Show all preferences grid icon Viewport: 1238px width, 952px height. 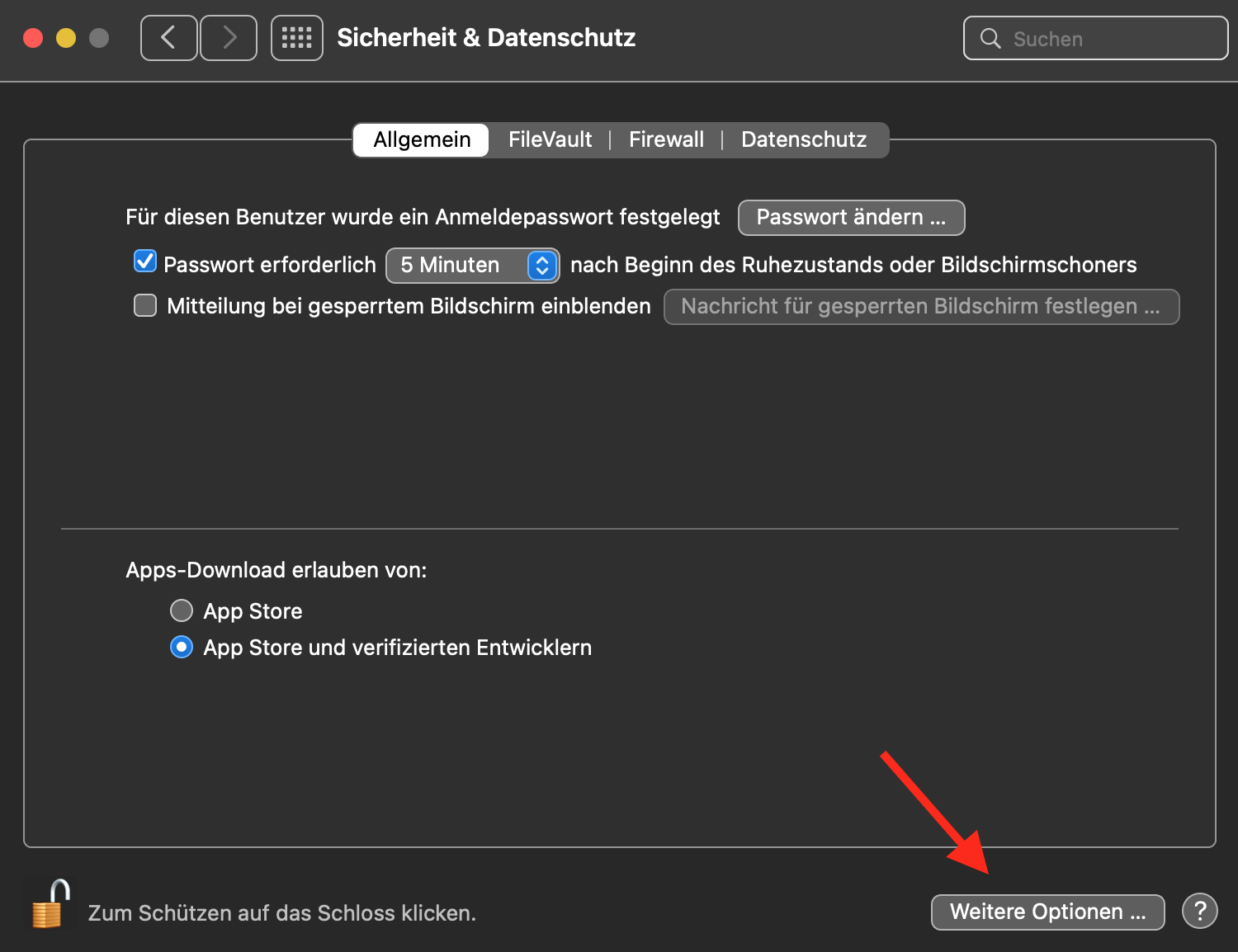[296, 38]
